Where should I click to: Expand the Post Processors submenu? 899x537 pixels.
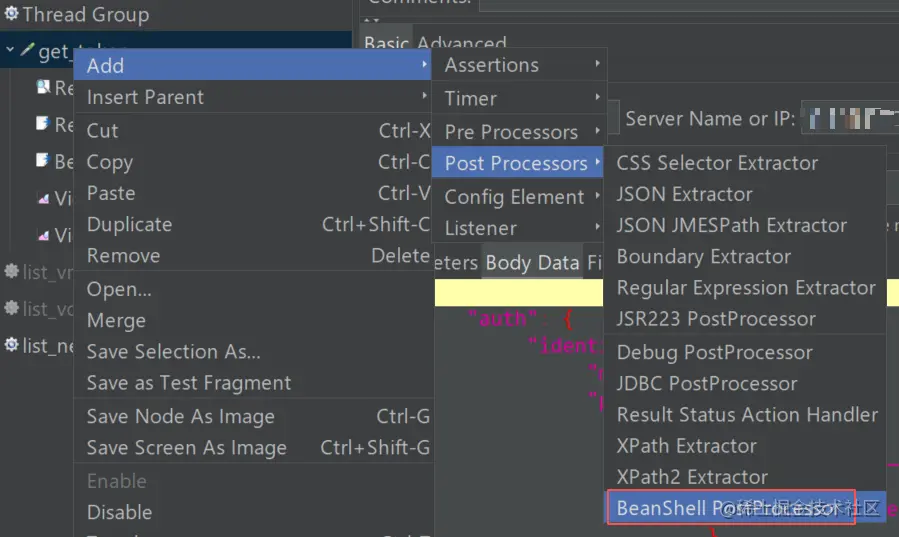coord(518,163)
